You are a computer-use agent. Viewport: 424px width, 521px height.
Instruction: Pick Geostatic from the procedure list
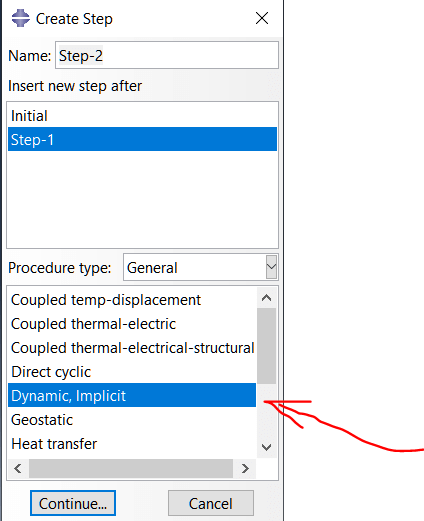tap(132, 420)
